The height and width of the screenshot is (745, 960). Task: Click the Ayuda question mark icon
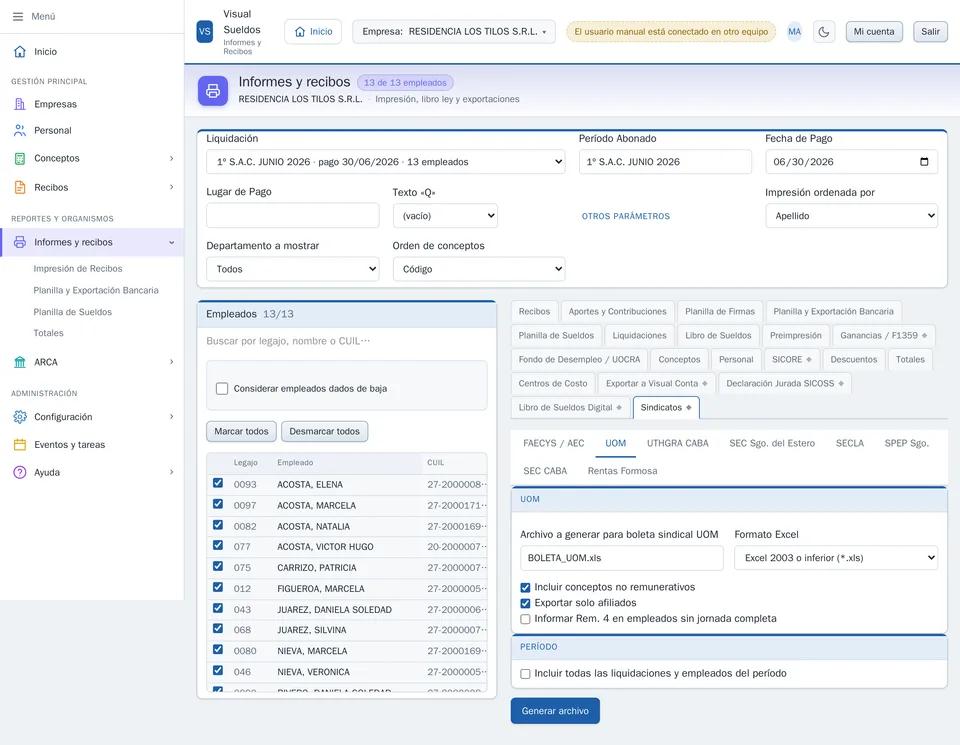[x=20, y=473]
